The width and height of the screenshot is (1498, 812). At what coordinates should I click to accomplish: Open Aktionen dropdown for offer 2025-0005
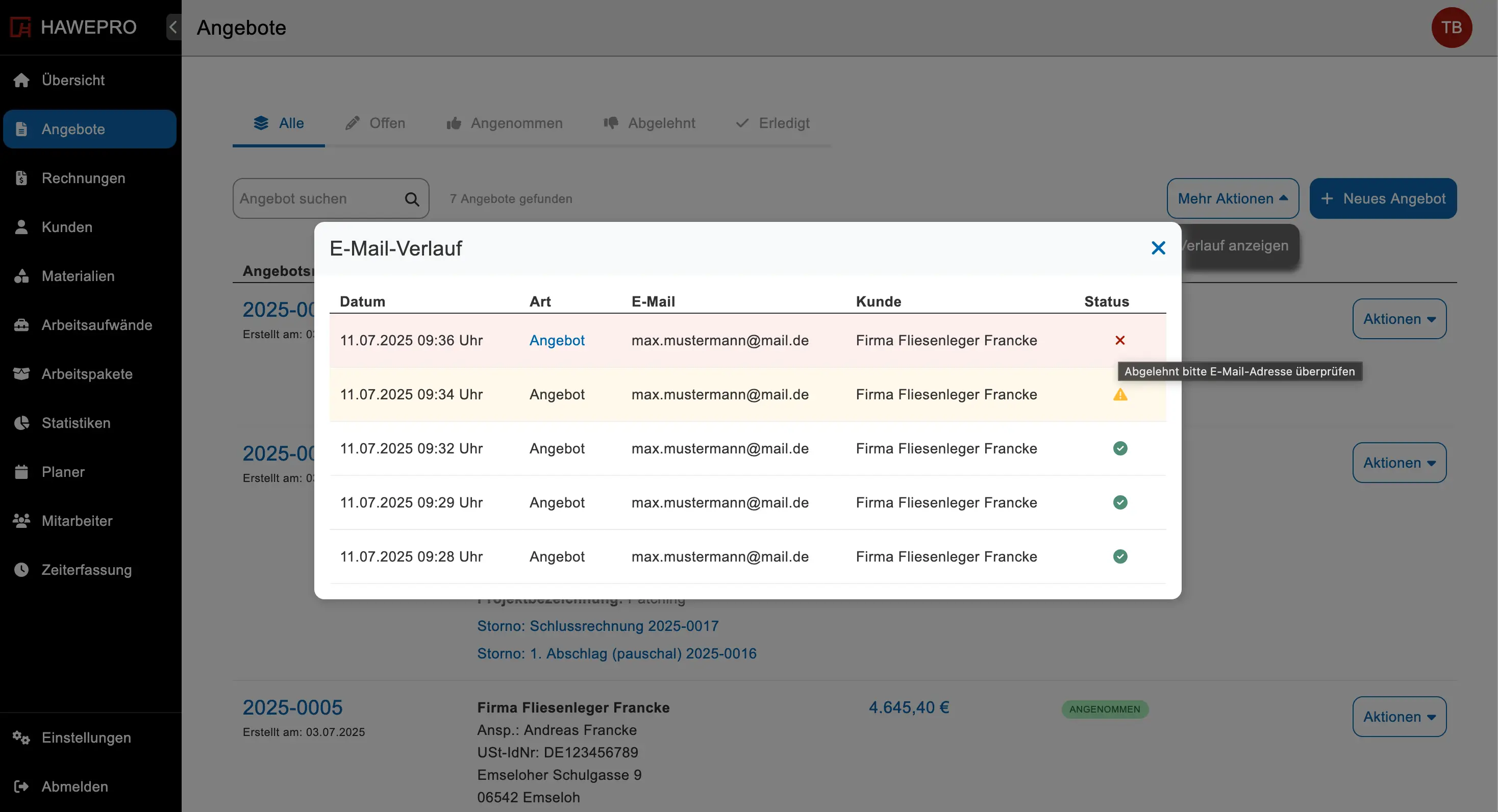pyautogui.click(x=1399, y=717)
